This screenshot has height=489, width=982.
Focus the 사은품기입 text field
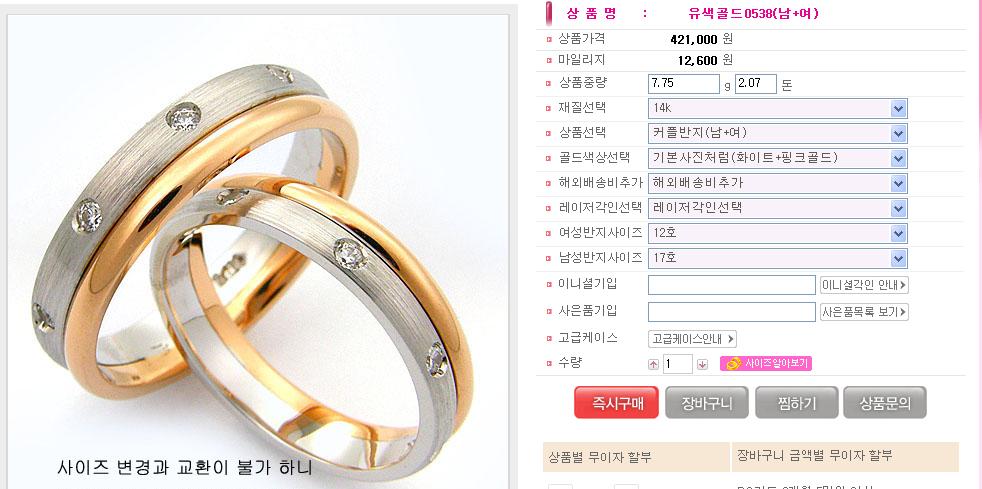coord(731,312)
